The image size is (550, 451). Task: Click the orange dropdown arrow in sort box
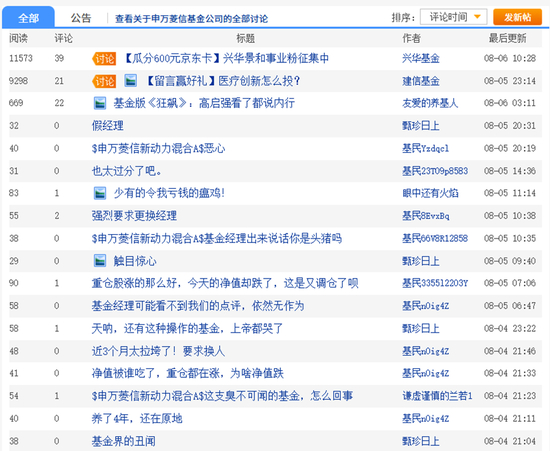coord(477,16)
